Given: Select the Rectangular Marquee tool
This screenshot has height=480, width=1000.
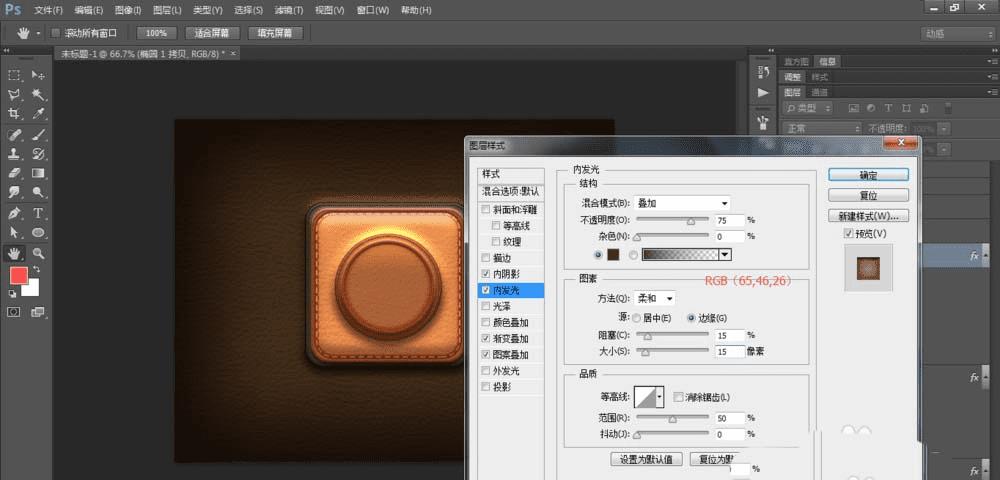Looking at the screenshot, I should [x=13, y=75].
